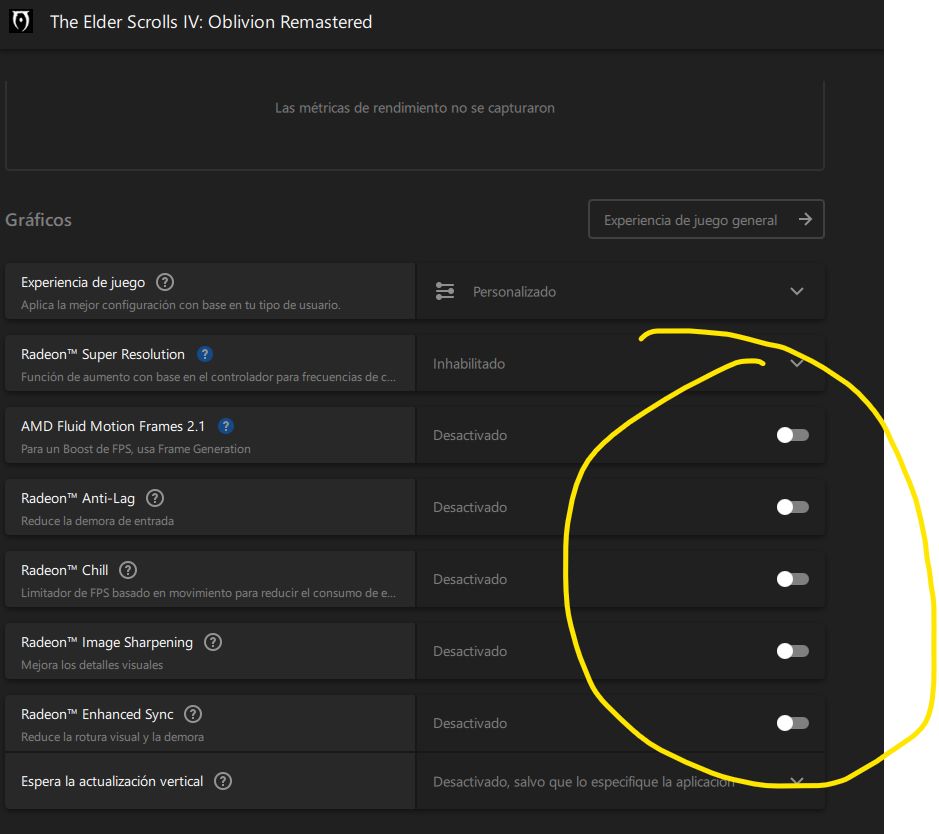The image size is (939, 834).
Task: Toggle Radeon Chill on
Action: point(792,579)
